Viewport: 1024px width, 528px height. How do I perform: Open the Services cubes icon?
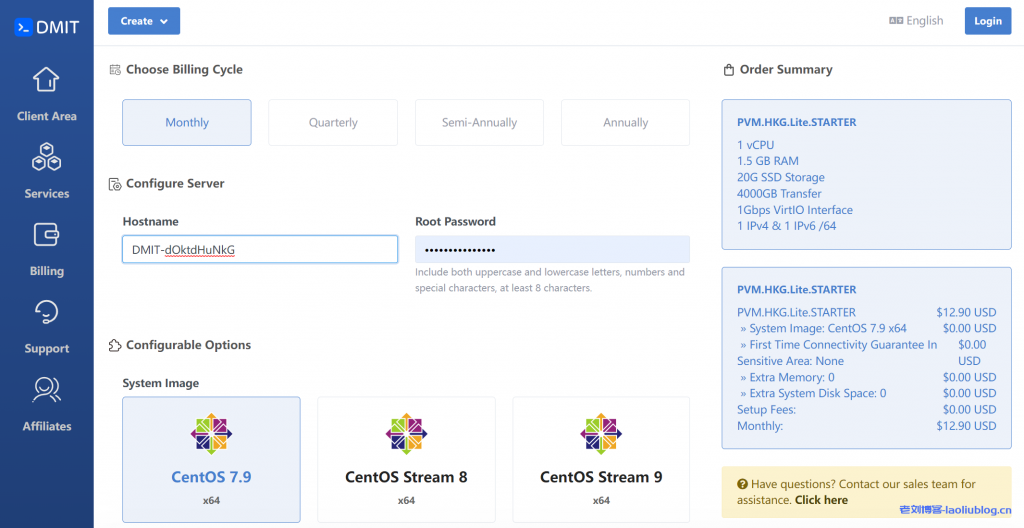click(x=46, y=157)
